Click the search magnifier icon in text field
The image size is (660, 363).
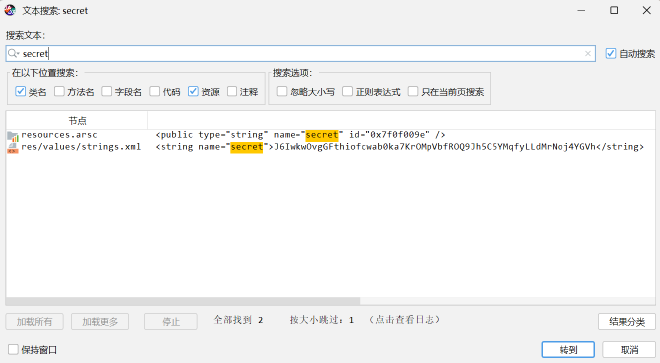(13, 53)
